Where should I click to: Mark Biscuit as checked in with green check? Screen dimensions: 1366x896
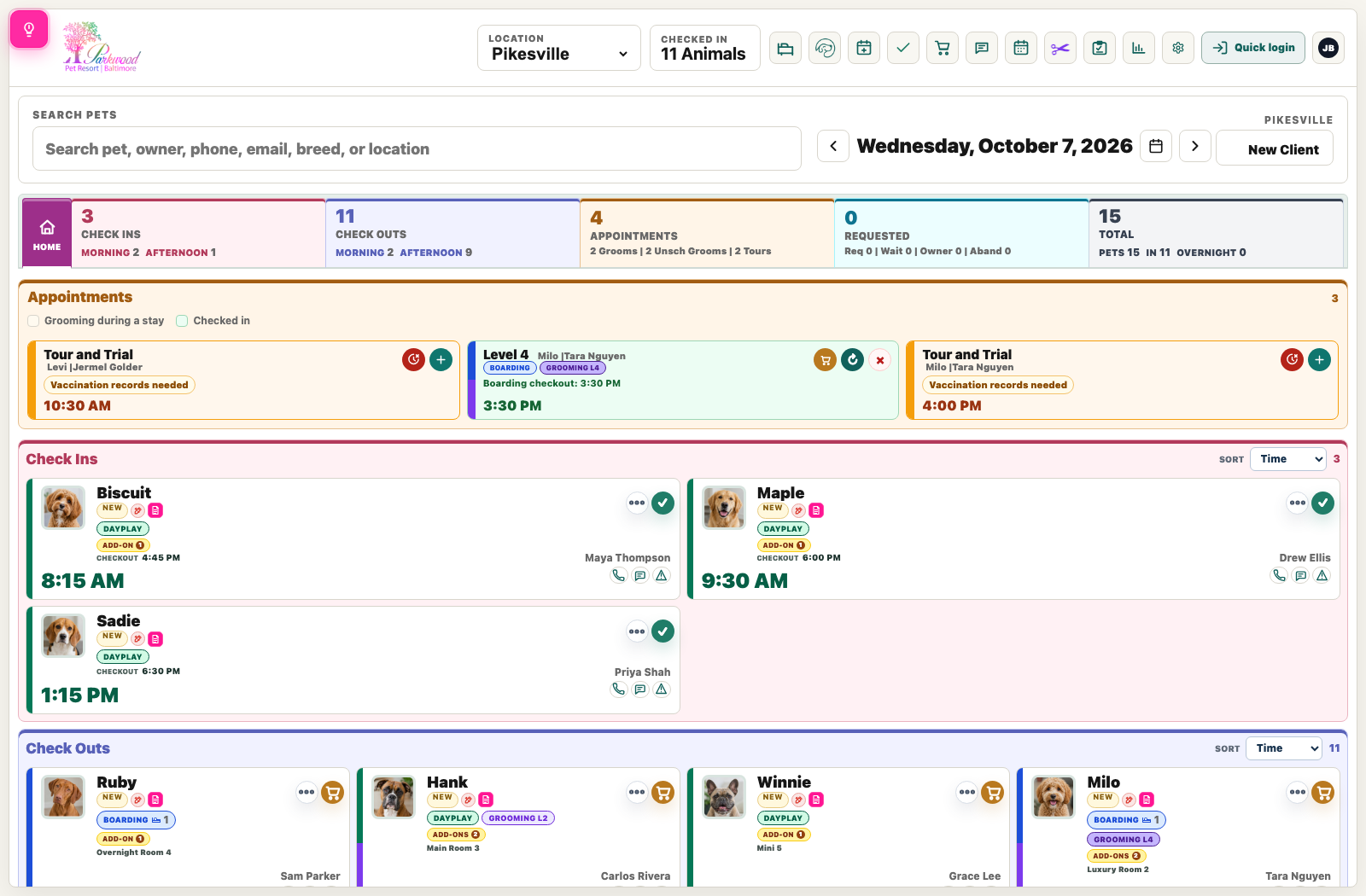663,503
